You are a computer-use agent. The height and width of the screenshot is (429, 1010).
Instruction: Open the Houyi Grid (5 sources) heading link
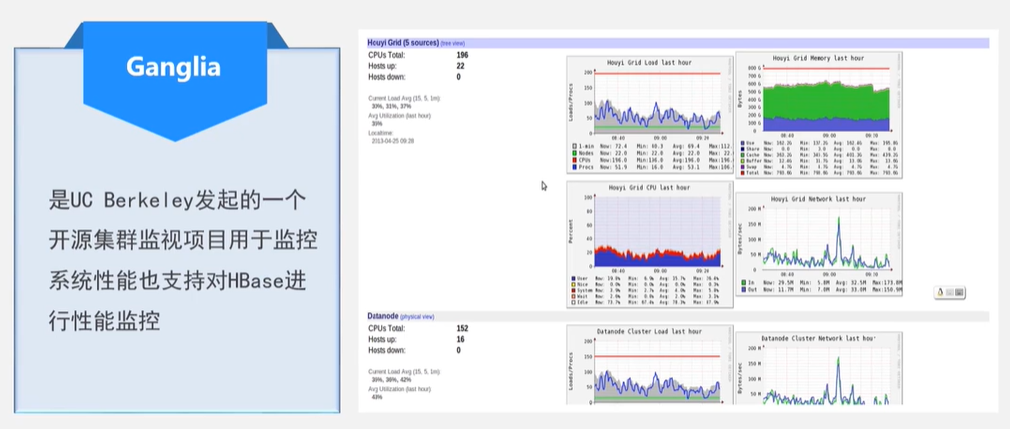tap(403, 43)
